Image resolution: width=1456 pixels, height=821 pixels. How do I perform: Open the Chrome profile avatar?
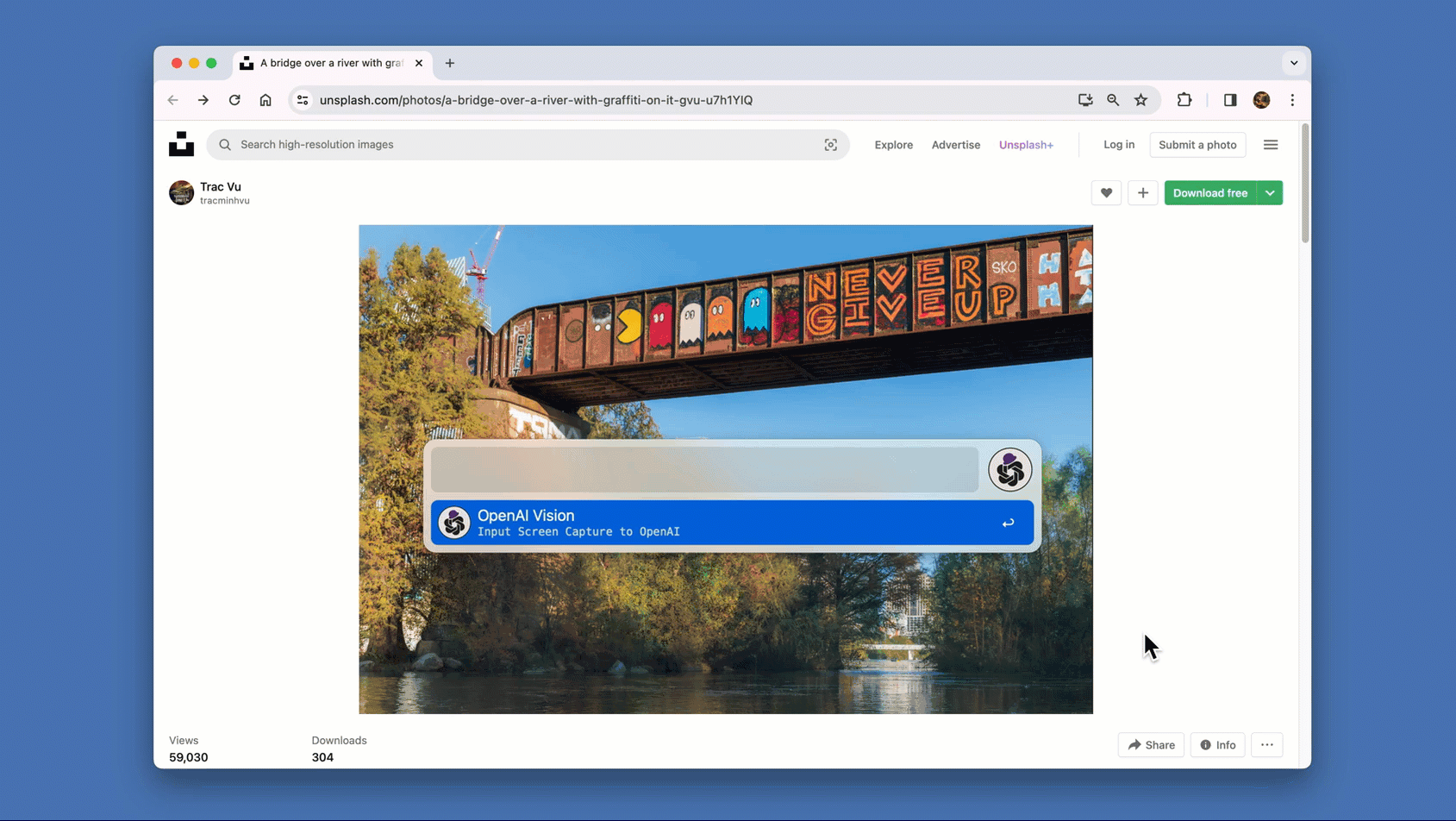point(1261,100)
